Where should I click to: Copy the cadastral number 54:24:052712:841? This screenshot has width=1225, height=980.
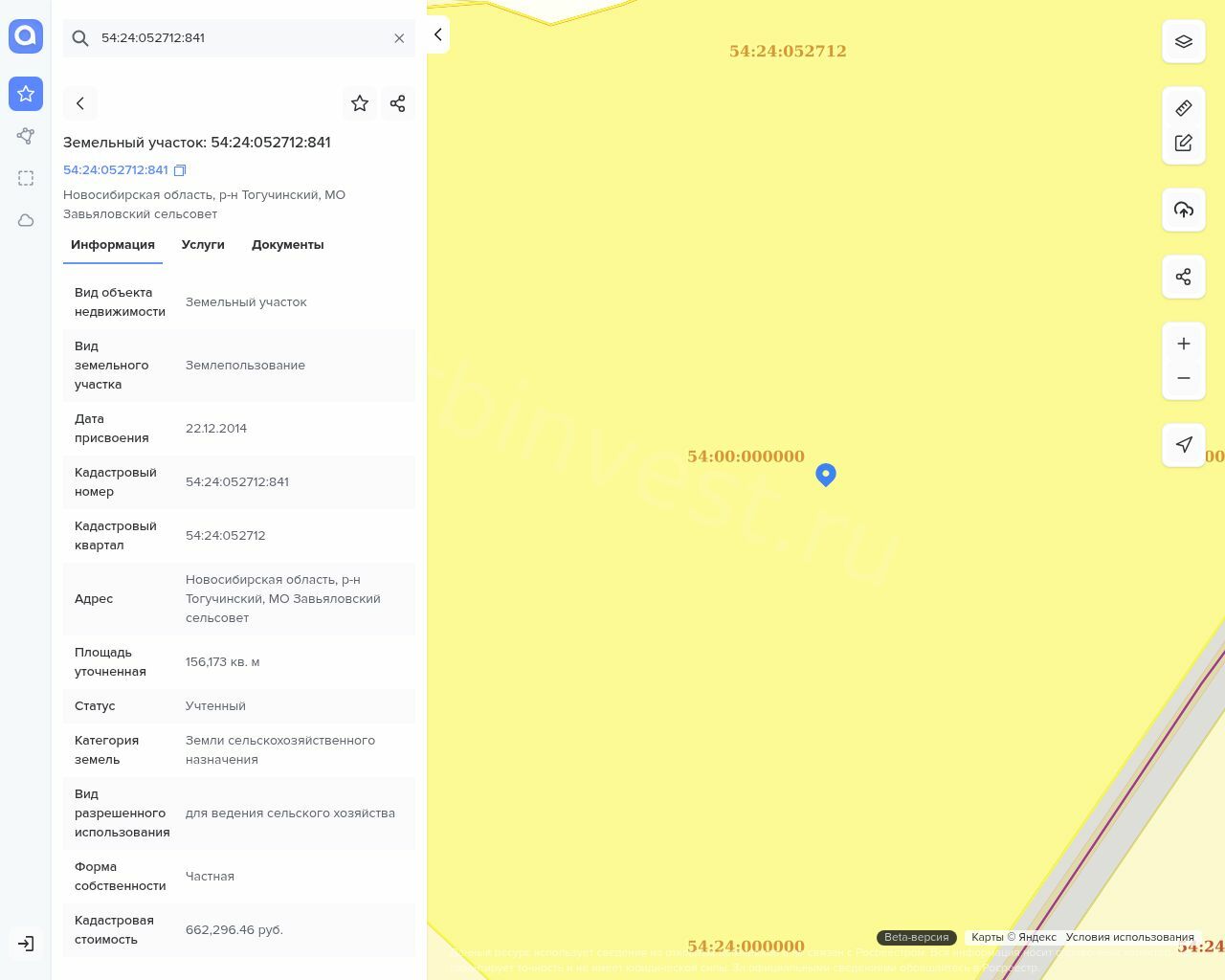coord(180,170)
